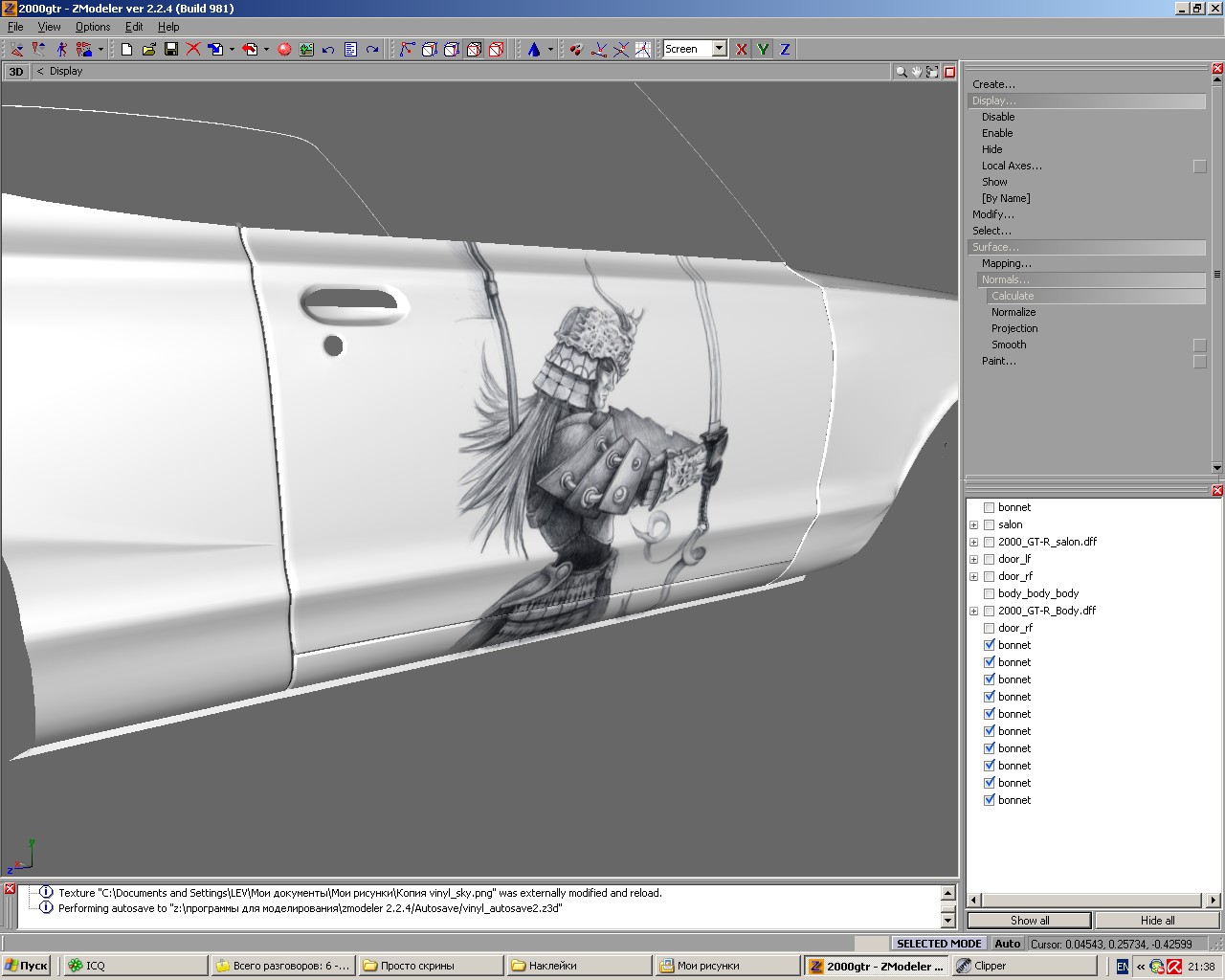Viewport: 1225px width, 980px height.
Task: Open the Screen axes dropdown
Action: pyautogui.click(x=719, y=49)
